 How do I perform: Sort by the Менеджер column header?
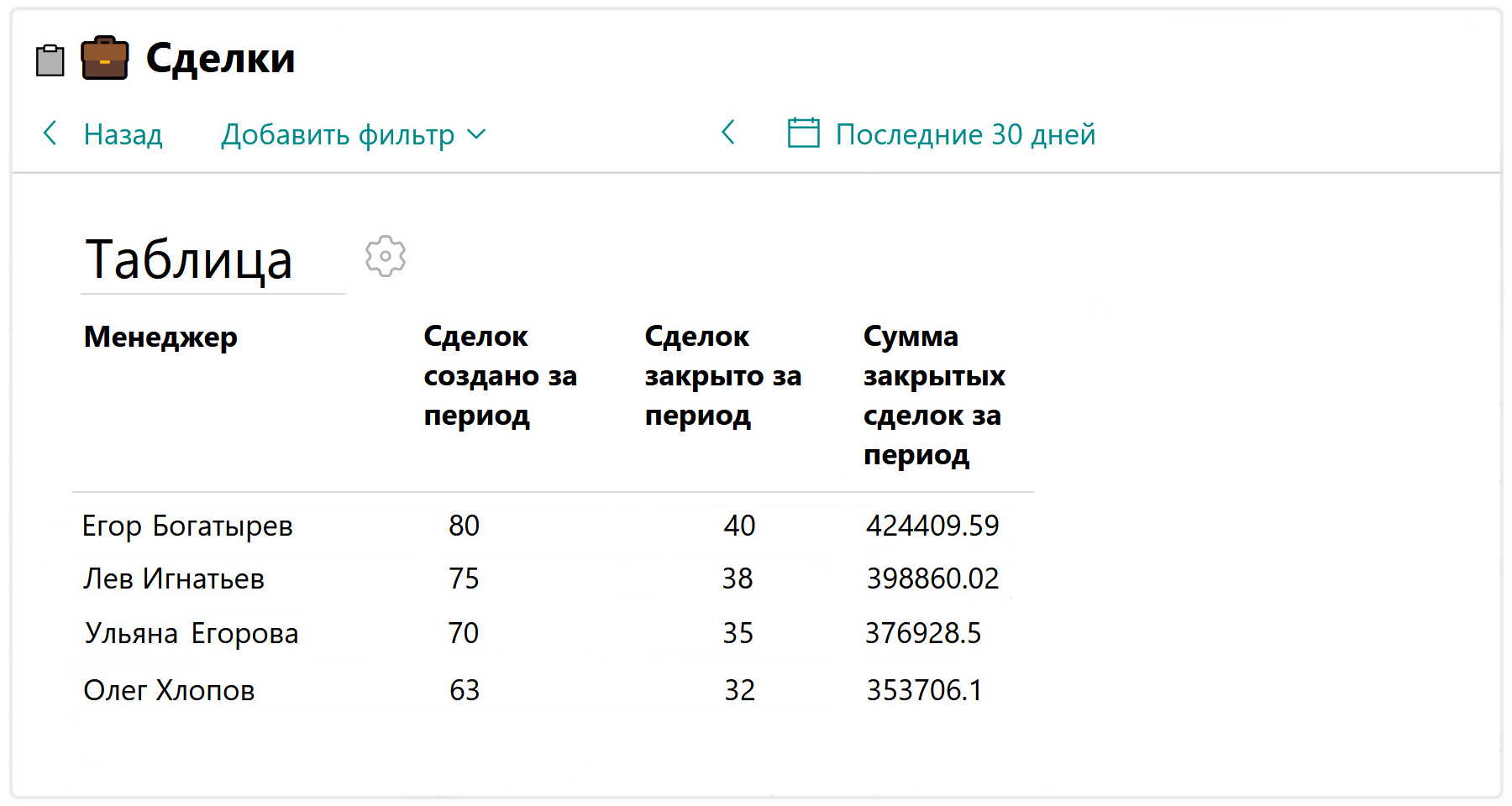point(160,337)
